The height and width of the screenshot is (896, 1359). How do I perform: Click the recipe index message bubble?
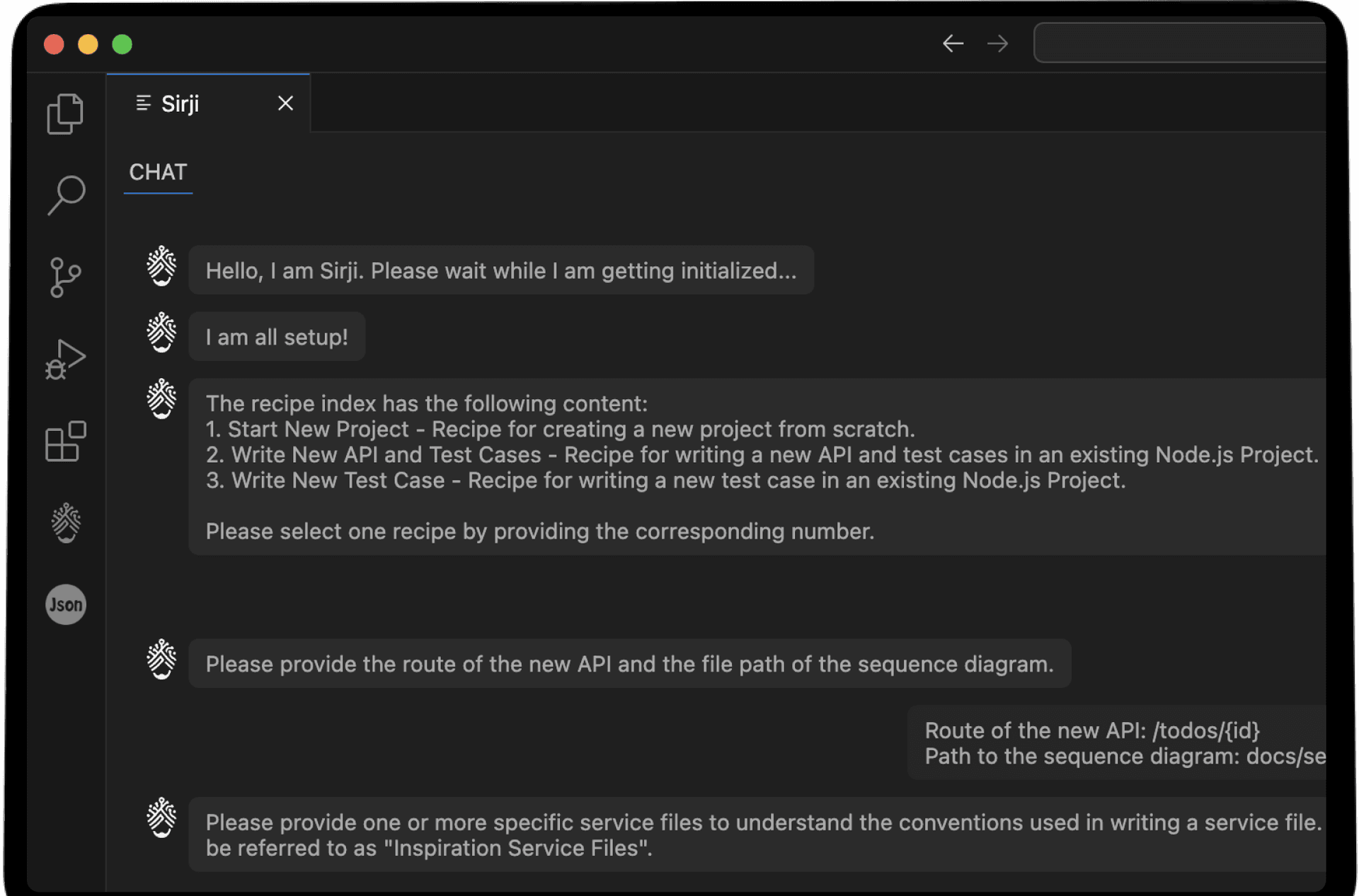click(757, 467)
